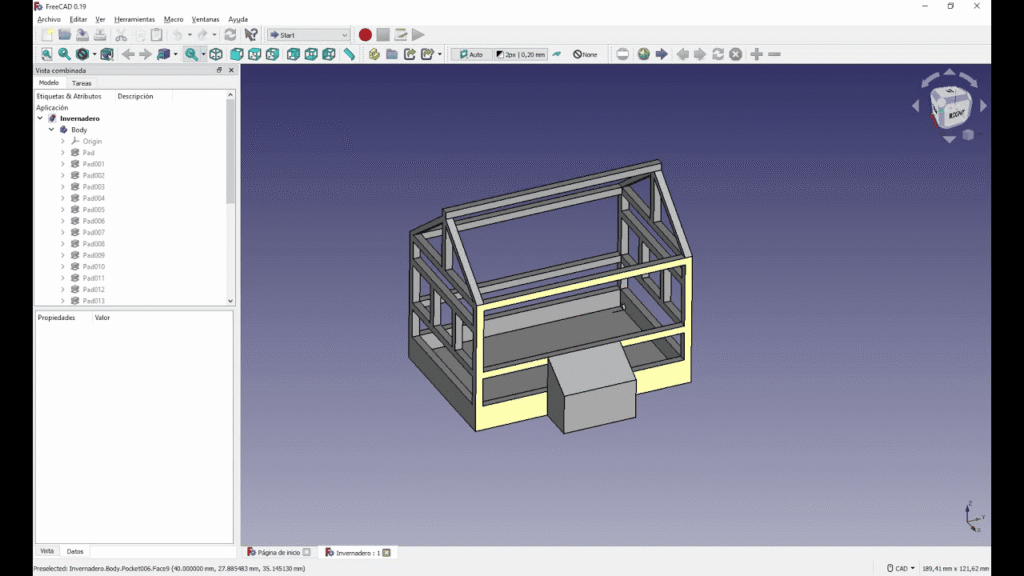Open the Archivo menu

coord(49,19)
